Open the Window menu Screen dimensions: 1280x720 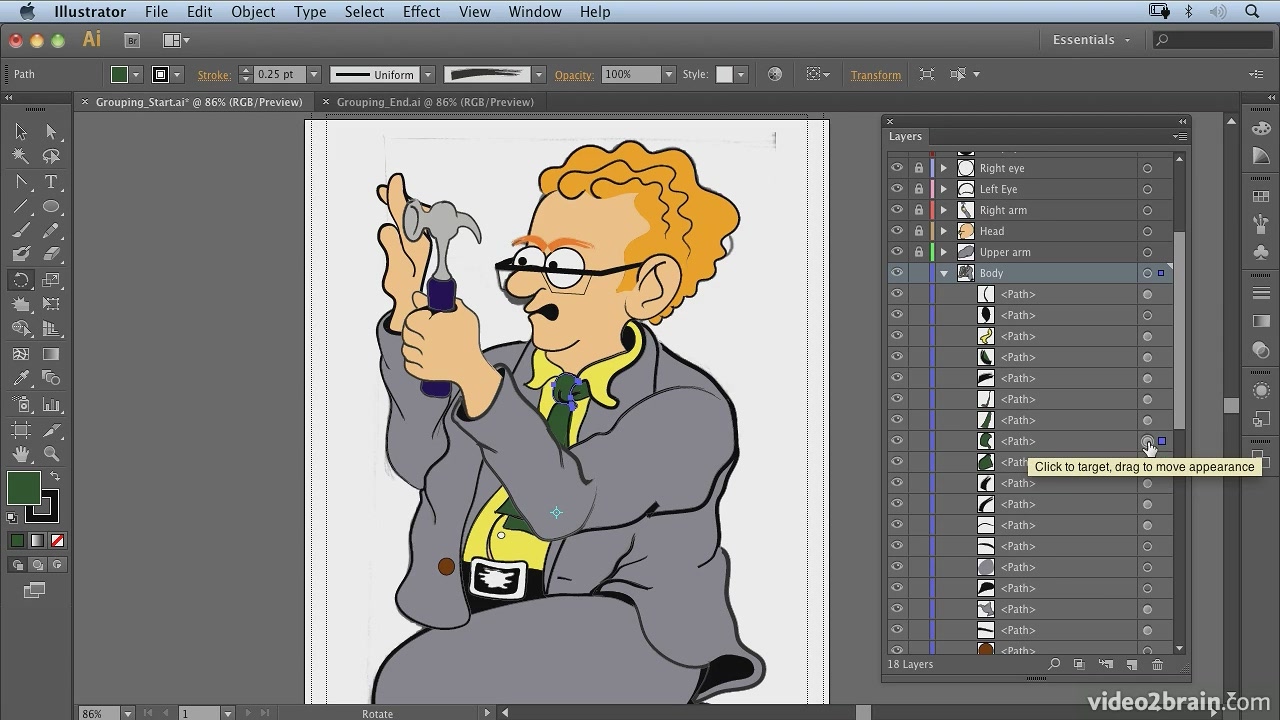[x=535, y=12]
